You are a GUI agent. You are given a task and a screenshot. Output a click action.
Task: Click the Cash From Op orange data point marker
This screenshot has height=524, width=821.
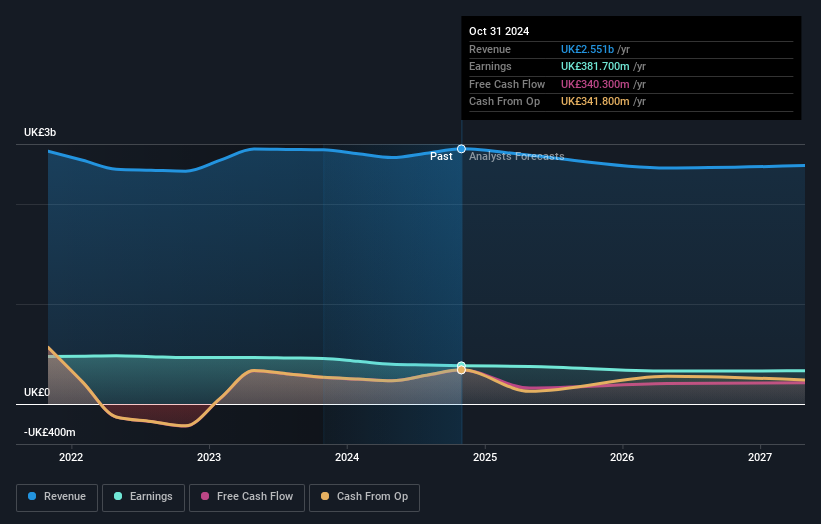click(461, 370)
